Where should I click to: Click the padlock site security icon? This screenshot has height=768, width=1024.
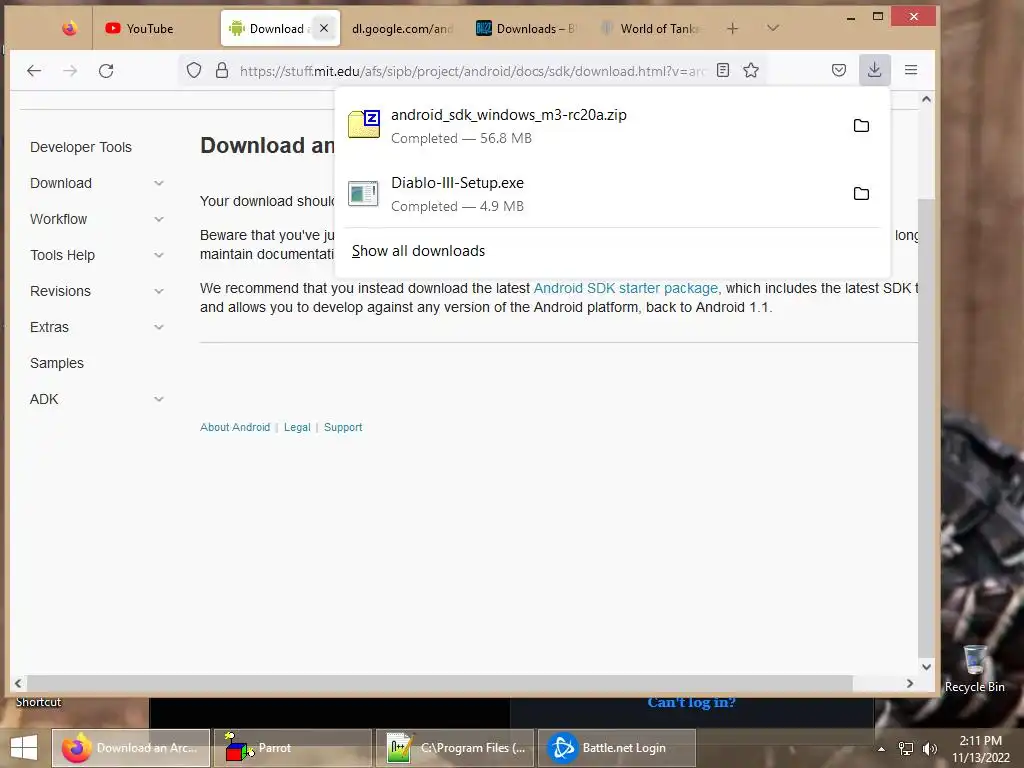point(222,71)
